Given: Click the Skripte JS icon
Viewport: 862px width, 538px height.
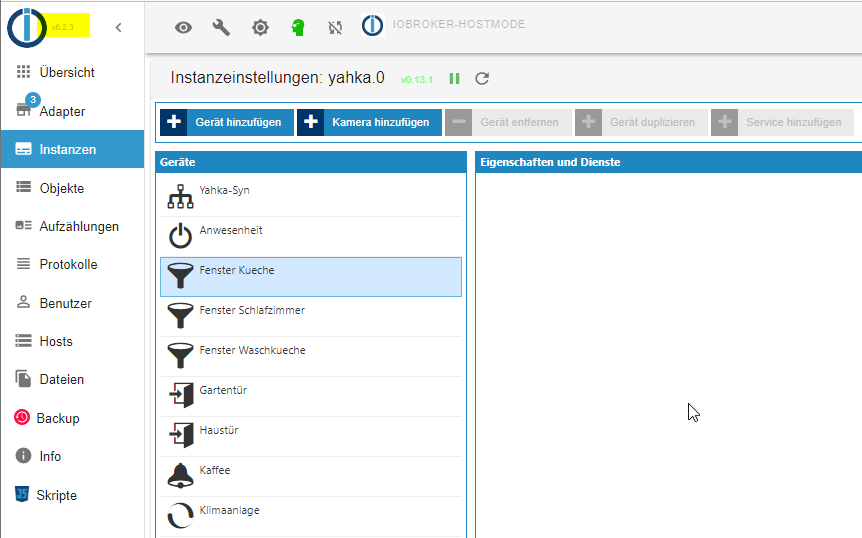Looking at the screenshot, I should 21,494.
